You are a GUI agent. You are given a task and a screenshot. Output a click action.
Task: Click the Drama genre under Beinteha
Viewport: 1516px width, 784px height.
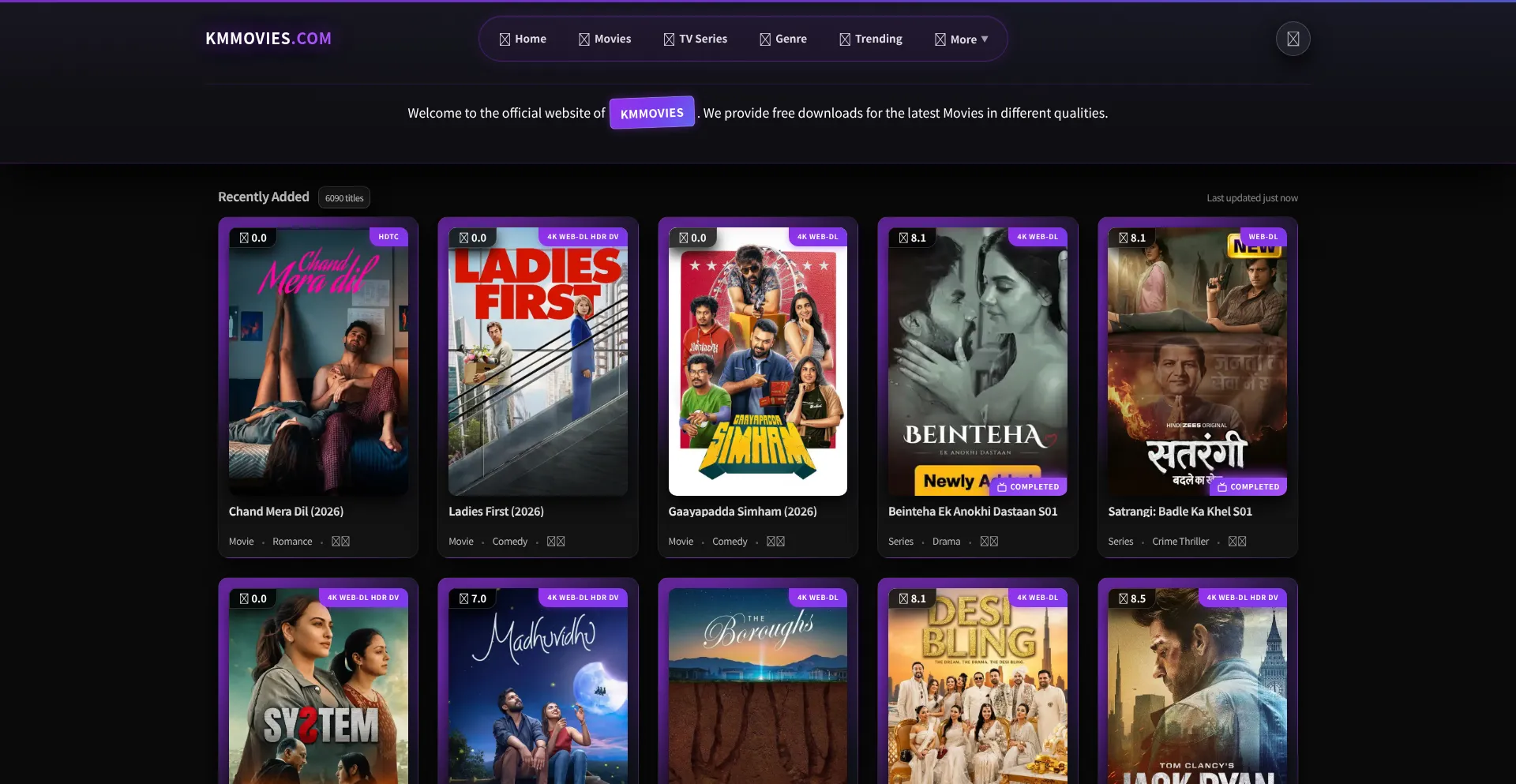coord(946,542)
